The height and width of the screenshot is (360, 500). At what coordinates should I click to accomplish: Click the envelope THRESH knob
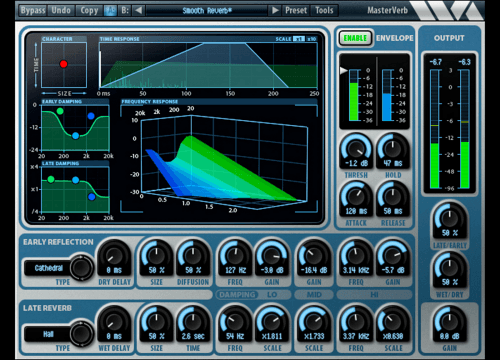point(356,148)
